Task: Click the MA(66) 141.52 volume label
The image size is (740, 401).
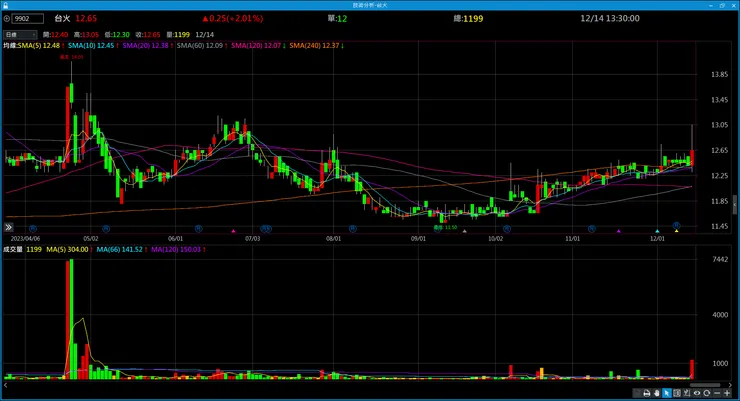Action: pyautogui.click(x=121, y=250)
